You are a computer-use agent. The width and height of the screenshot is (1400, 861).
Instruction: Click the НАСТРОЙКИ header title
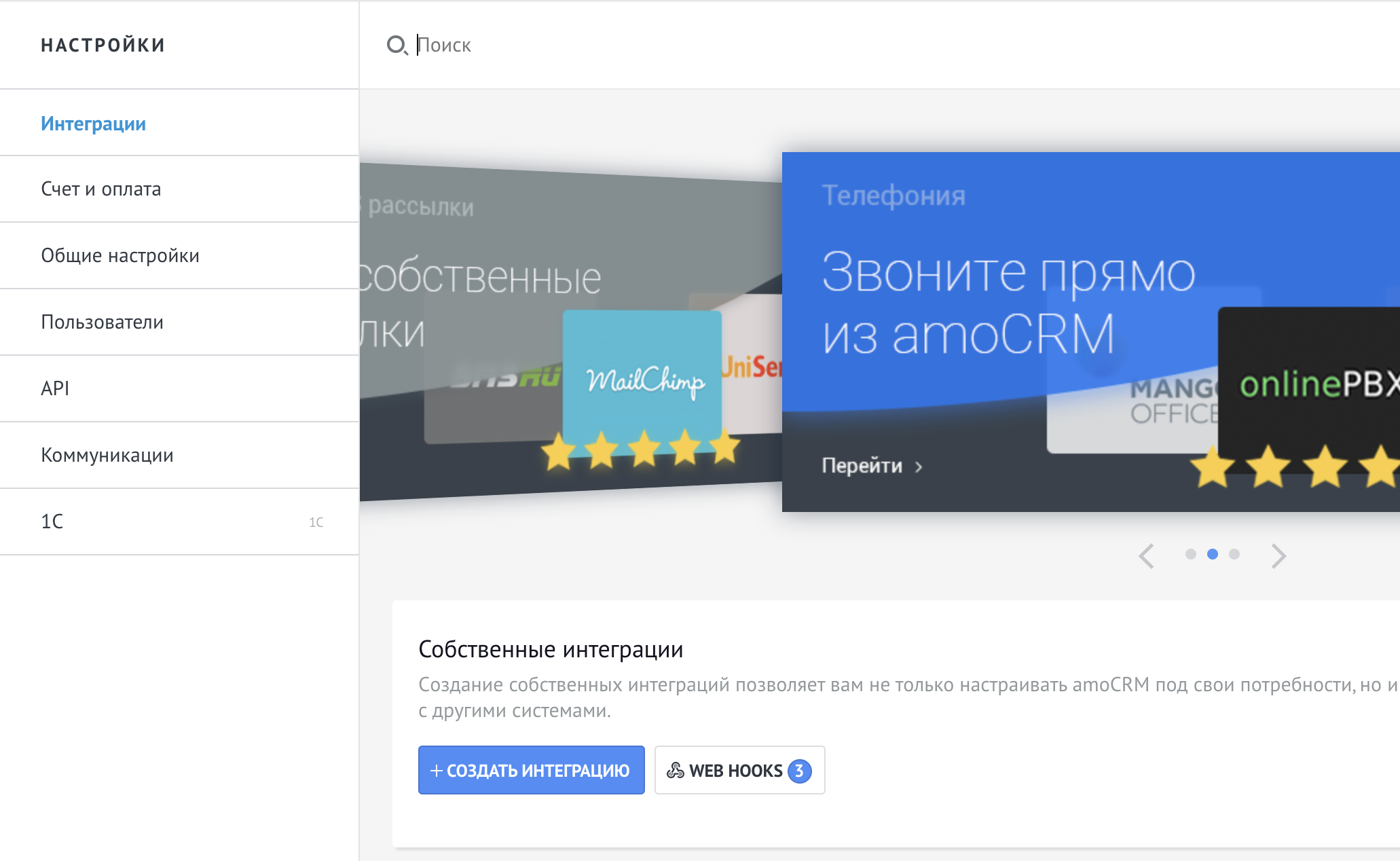(103, 45)
